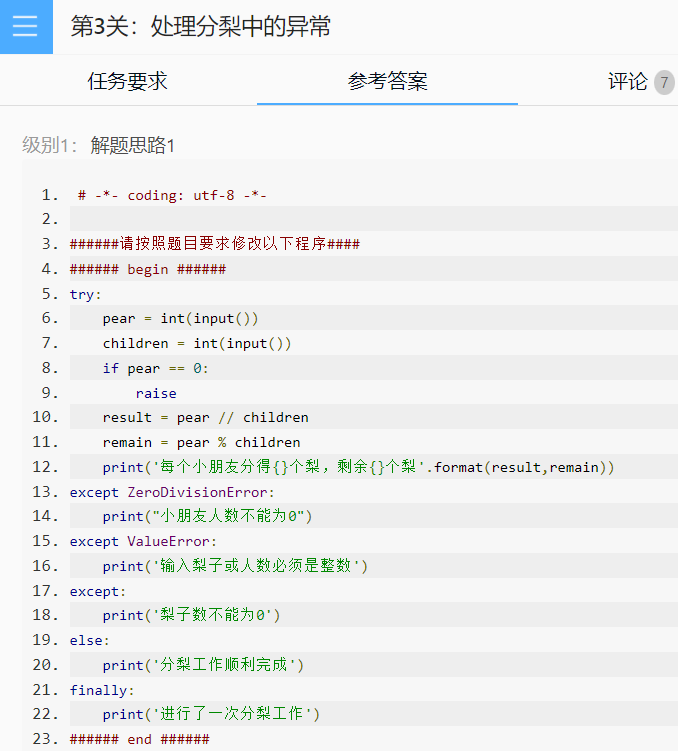Image resolution: width=678 pixels, height=751 pixels.
Task: Click the raise keyword on line 9
Action: (156, 393)
